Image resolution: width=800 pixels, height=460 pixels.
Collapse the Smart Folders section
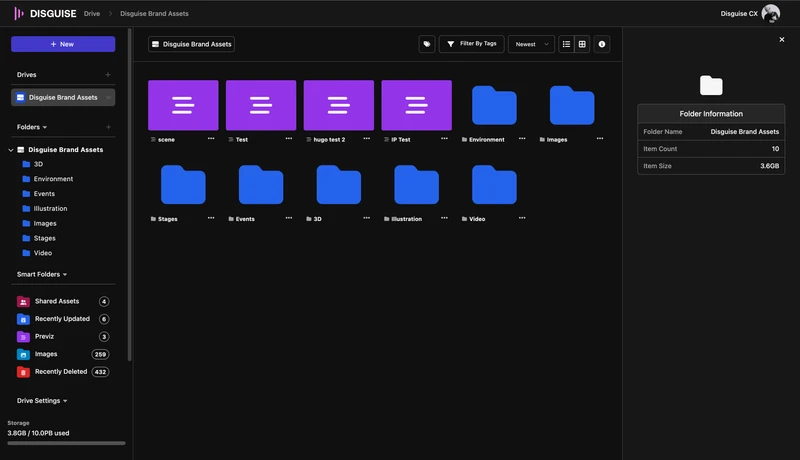click(42, 274)
